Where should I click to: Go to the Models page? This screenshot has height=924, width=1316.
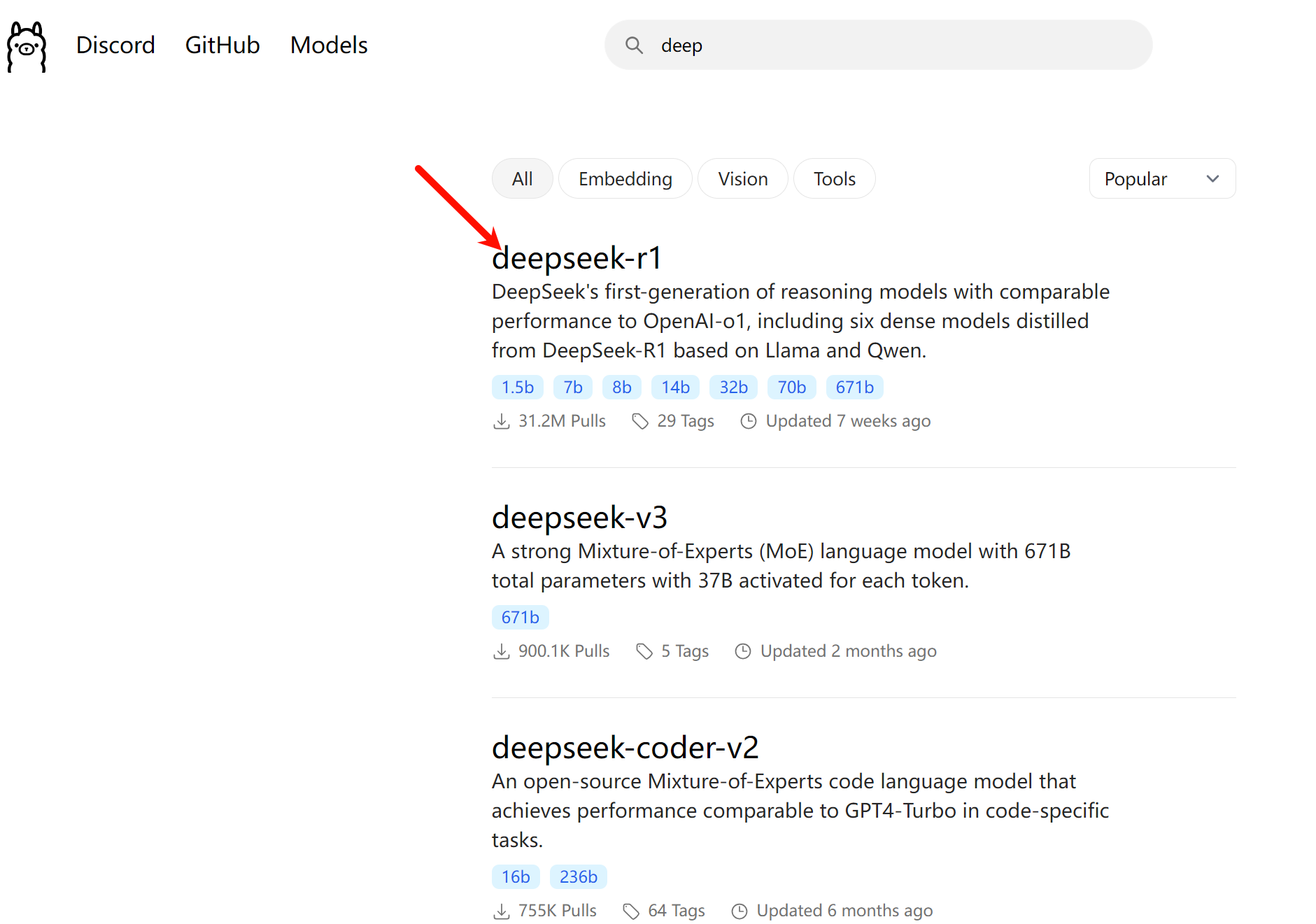tap(329, 45)
